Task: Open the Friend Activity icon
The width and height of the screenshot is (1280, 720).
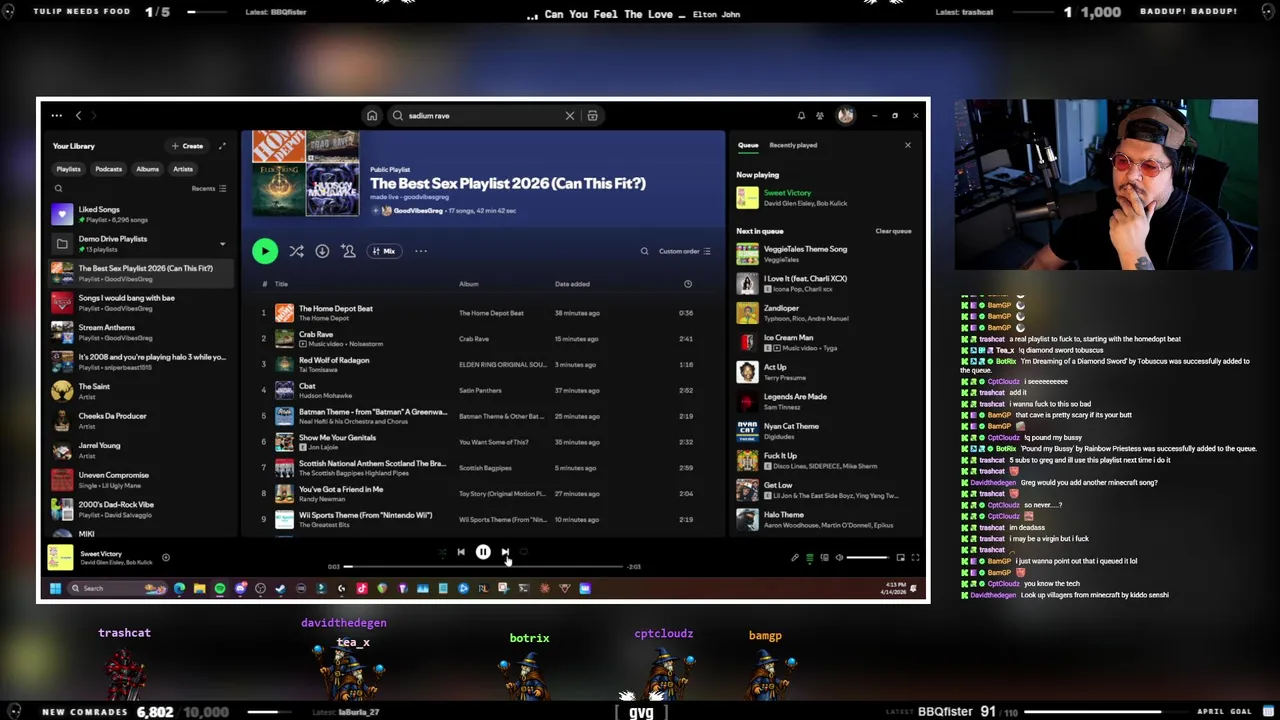Action: (x=820, y=116)
